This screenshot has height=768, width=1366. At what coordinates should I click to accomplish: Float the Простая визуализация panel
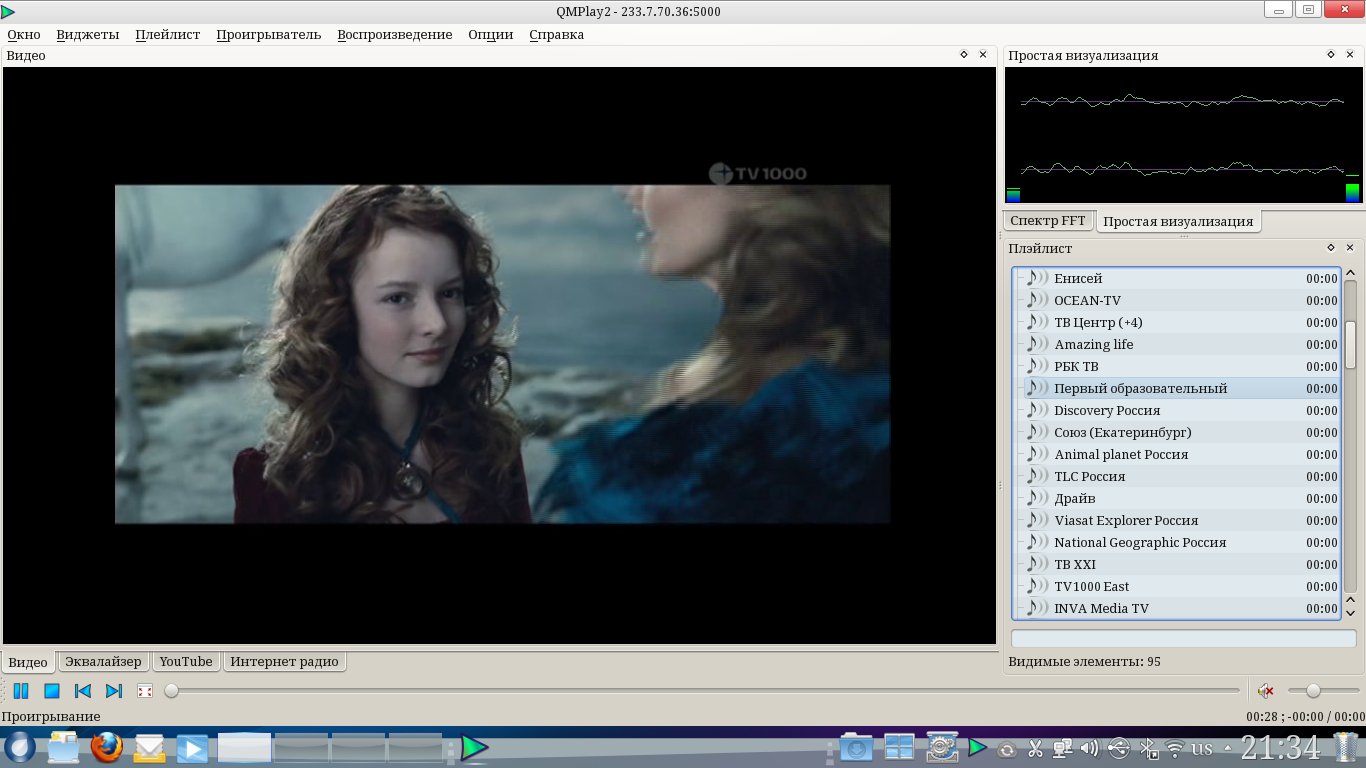pos(1330,55)
